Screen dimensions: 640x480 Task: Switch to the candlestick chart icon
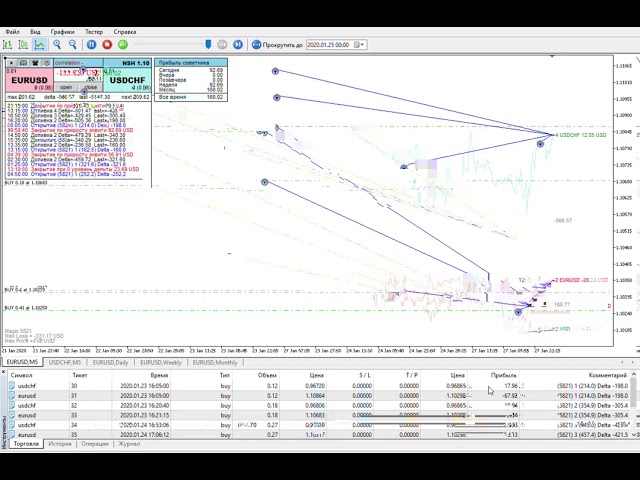point(23,44)
